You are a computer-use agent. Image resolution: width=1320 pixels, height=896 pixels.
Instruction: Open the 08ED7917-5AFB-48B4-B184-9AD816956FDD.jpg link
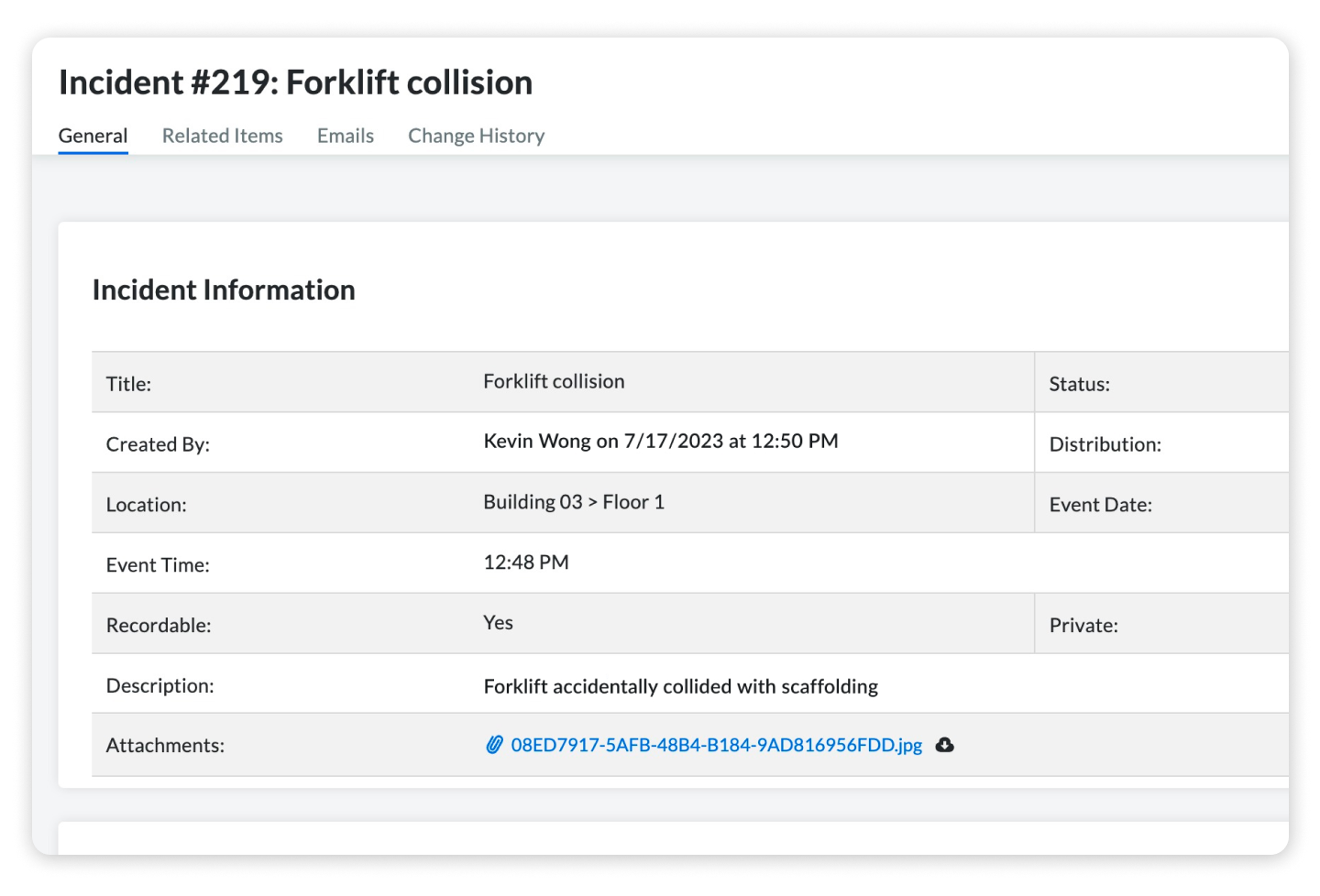717,745
